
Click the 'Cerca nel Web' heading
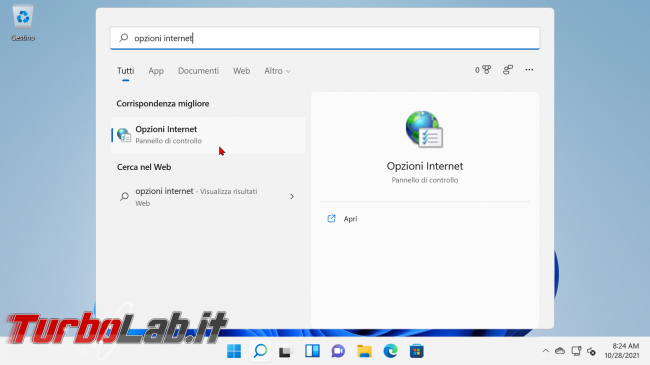pyautogui.click(x=144, y=167)
